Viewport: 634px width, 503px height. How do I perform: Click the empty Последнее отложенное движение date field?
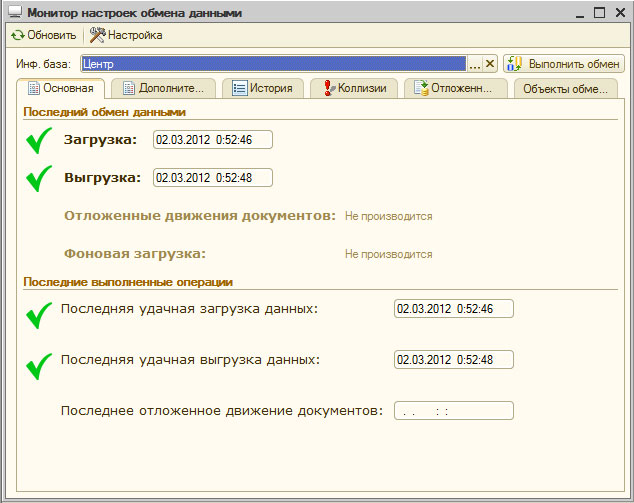(453, 411)
